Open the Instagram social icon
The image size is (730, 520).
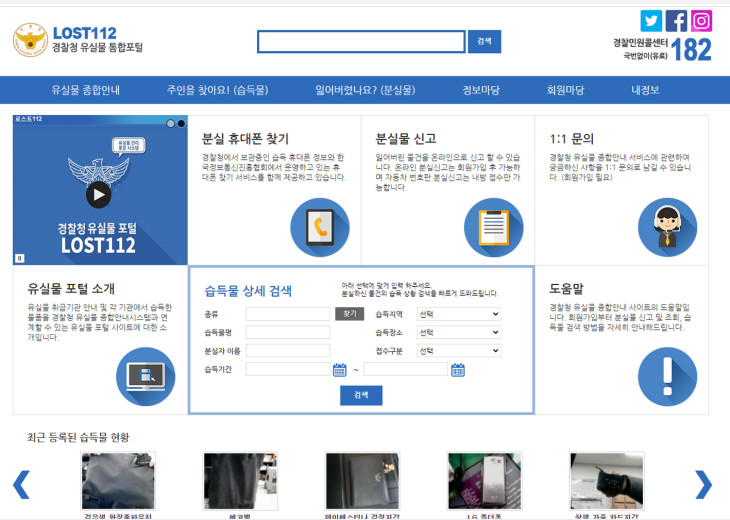coord(701,20)
